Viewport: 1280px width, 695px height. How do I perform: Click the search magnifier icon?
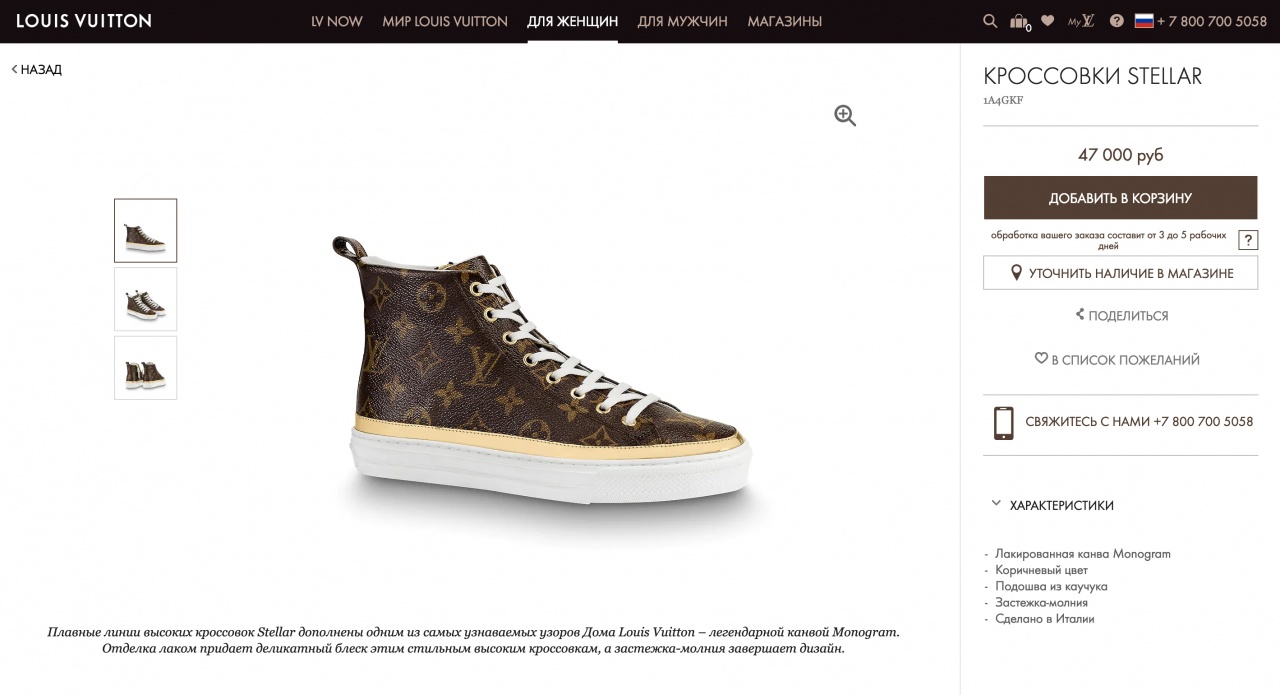tap(990, 21)
